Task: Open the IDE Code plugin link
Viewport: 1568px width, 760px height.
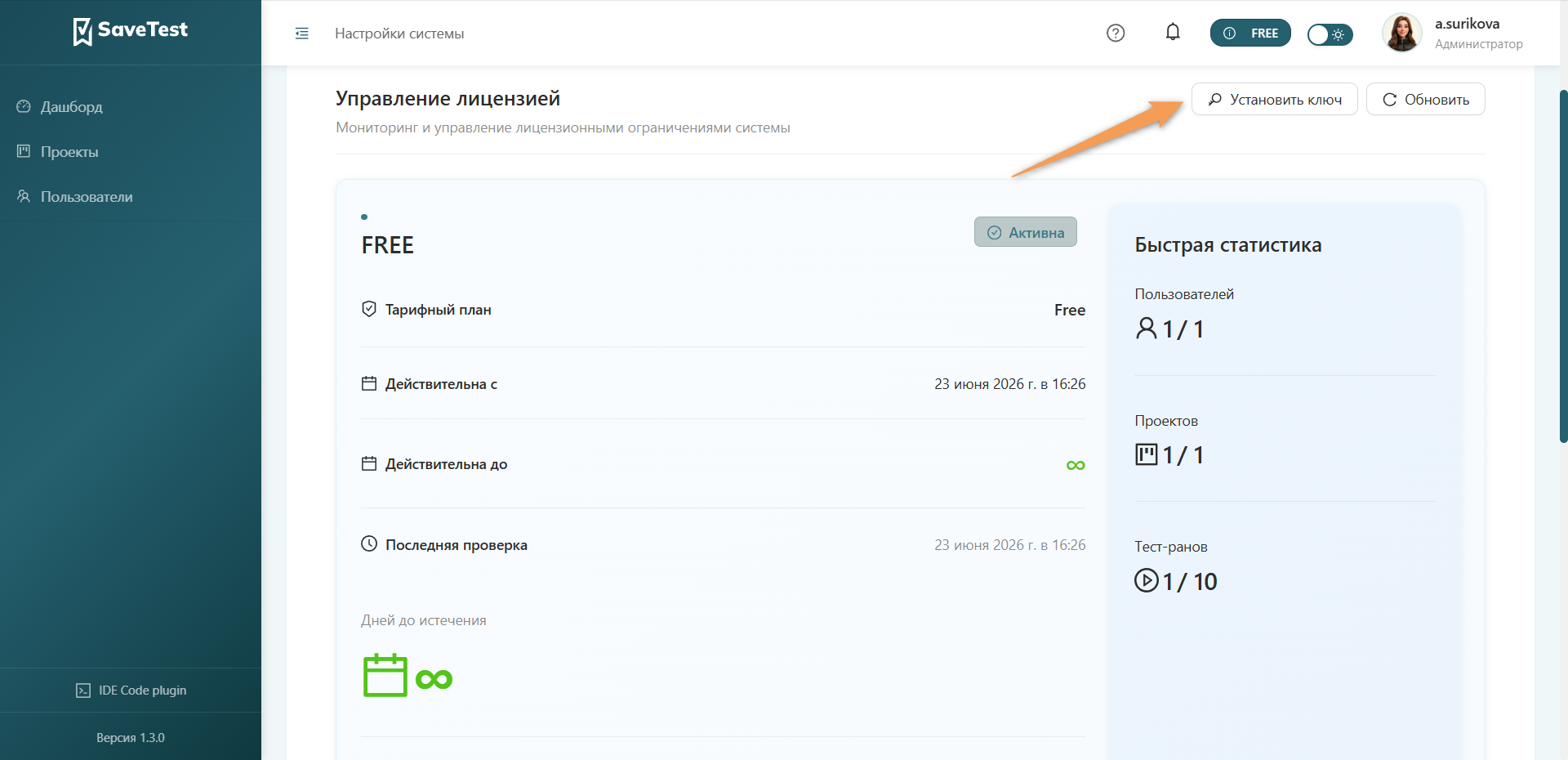Action: (131, 691)
